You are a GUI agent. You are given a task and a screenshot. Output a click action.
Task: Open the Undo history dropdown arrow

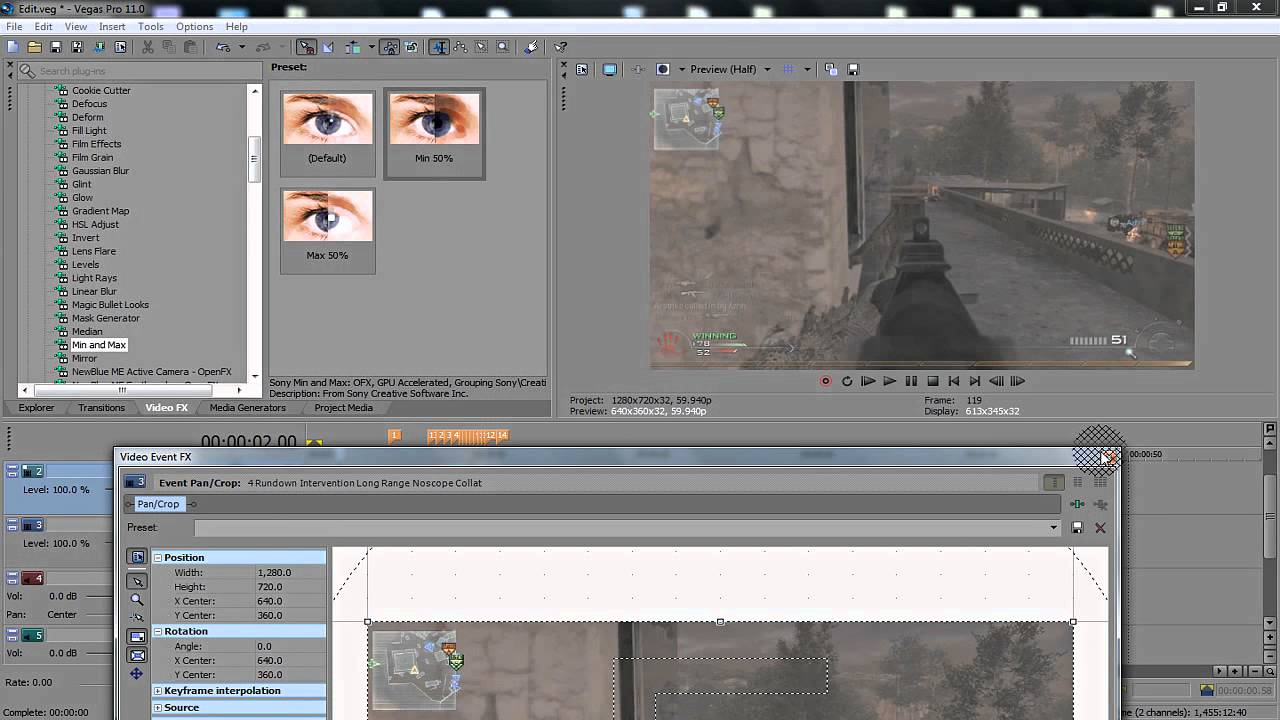[242, 47]
